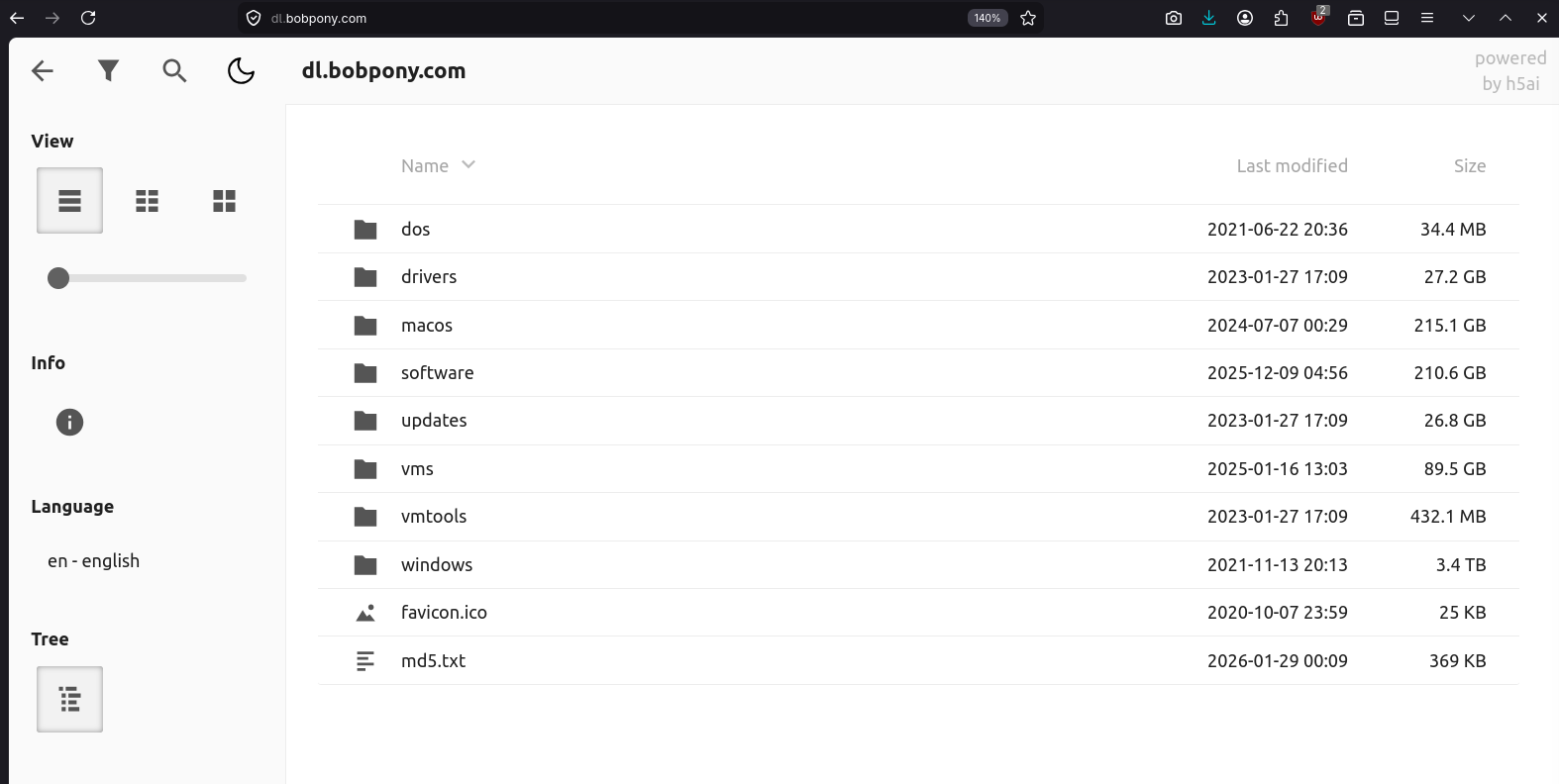Click the favicon.ico image icon

pyautogui.click(x=365, y=613)
